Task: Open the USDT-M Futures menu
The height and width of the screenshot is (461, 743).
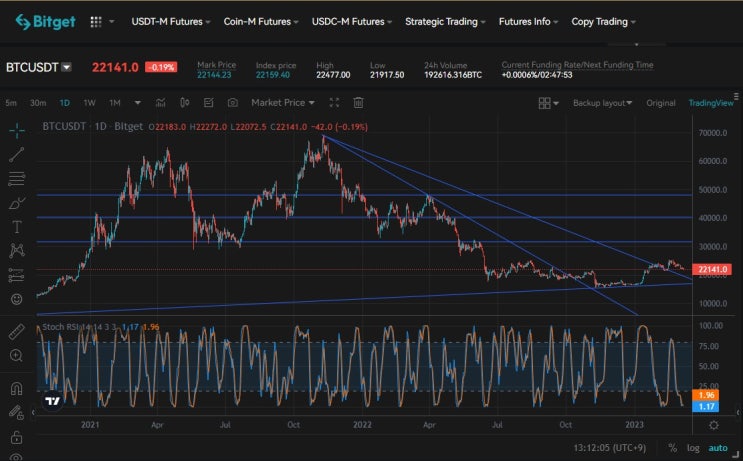Action: click(171, 22)
